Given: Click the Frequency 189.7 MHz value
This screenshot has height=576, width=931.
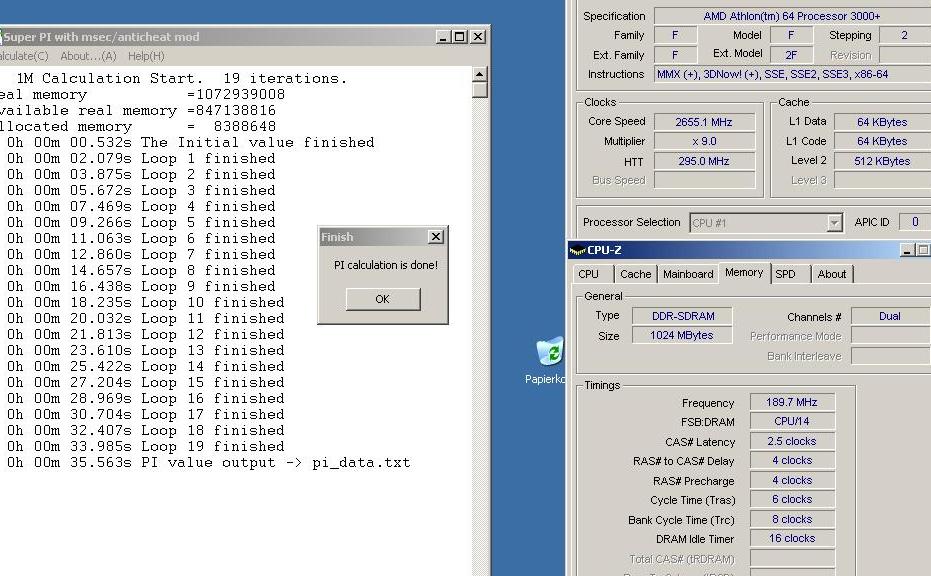Looking at the screenshot, I should pyautogui.click(x=792, y=402).
